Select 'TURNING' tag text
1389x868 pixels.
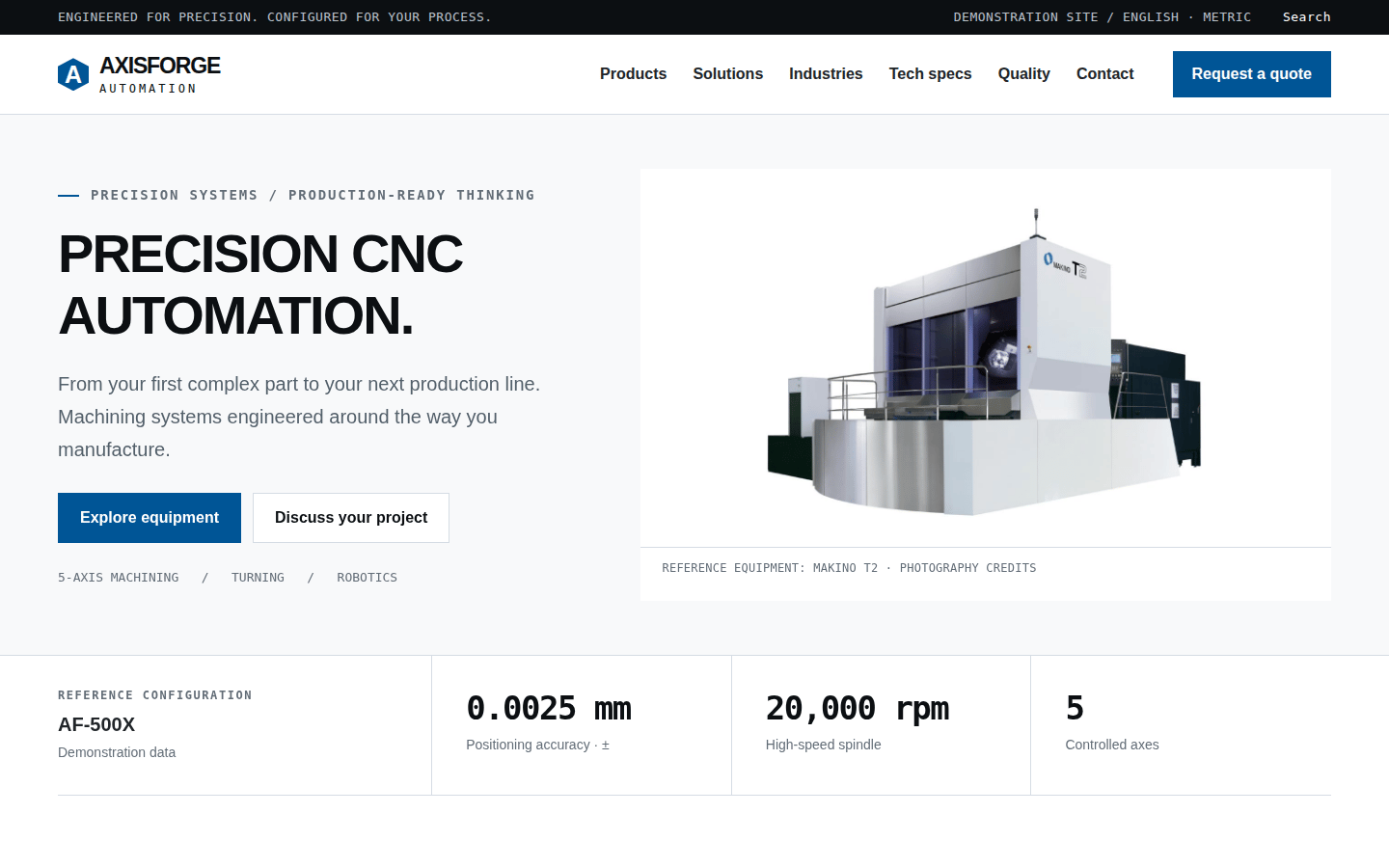click(x=258, y=578)
